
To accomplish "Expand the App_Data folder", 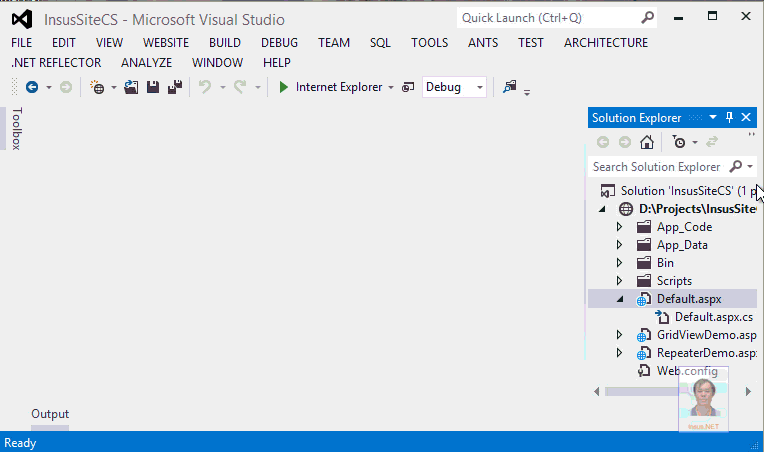I will tap(619, 245).
